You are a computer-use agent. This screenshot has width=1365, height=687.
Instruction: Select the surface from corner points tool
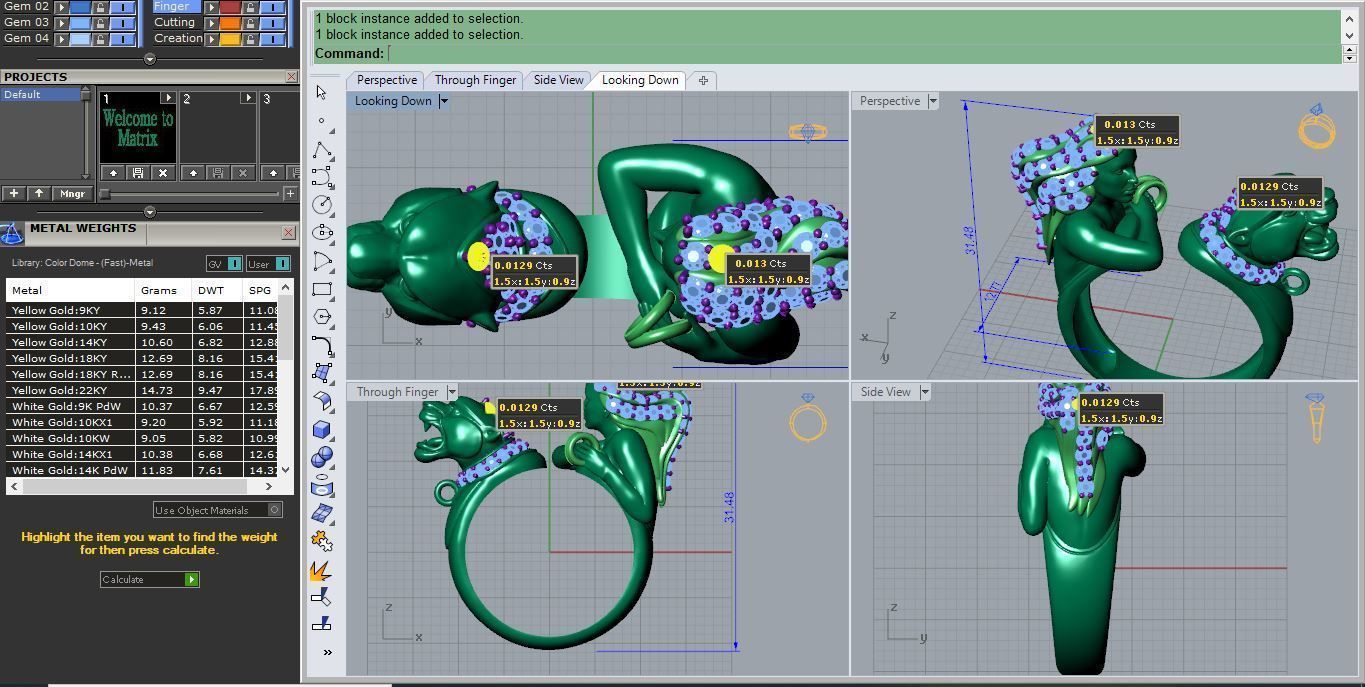pyautogui.click(x=322, y=373)
